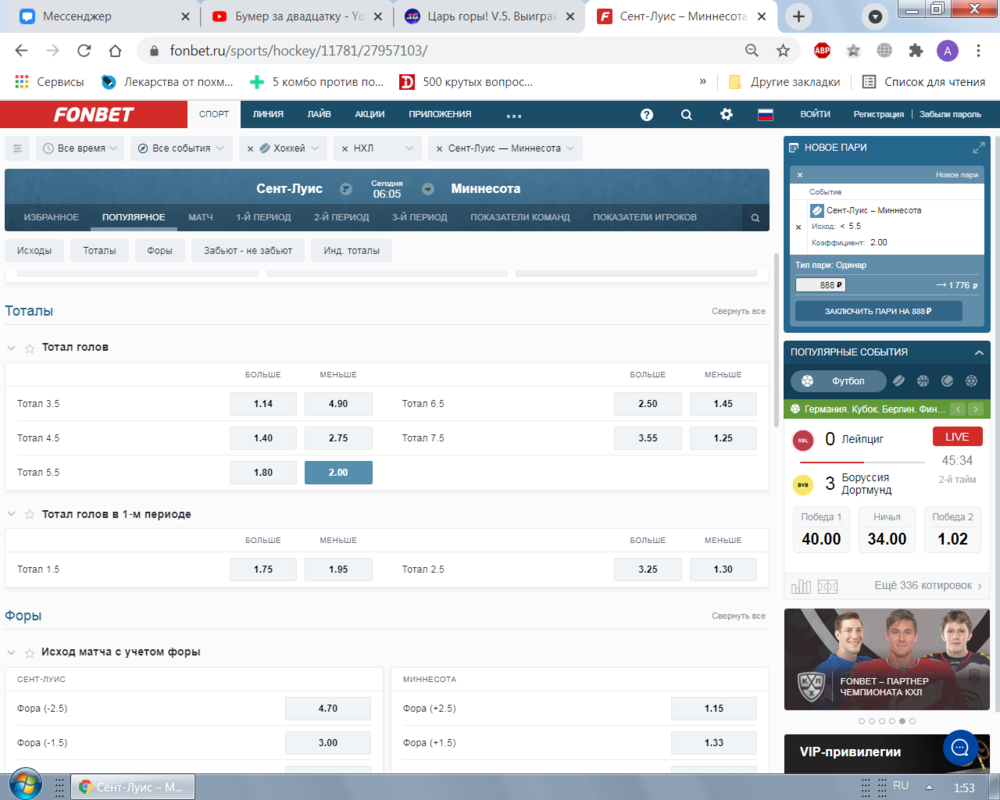Collapse Исход матча с учетом форы chevron
The height and width of the screenshot is (800, 1000).
(11, 652)
